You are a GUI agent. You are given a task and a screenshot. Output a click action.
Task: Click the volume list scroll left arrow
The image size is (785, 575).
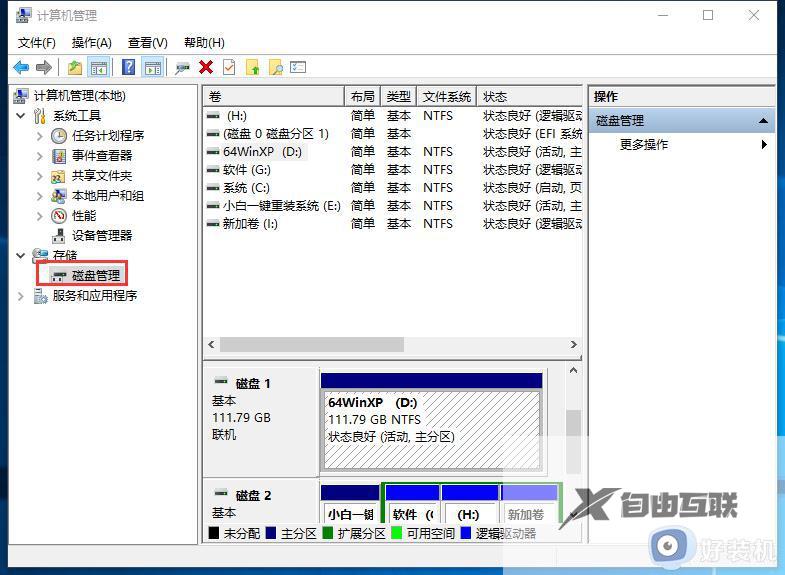click(211, 344)
